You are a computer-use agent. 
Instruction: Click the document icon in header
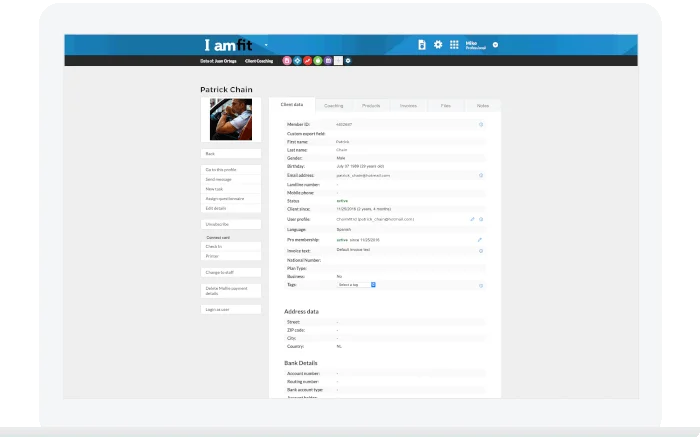tap(422, 45)
